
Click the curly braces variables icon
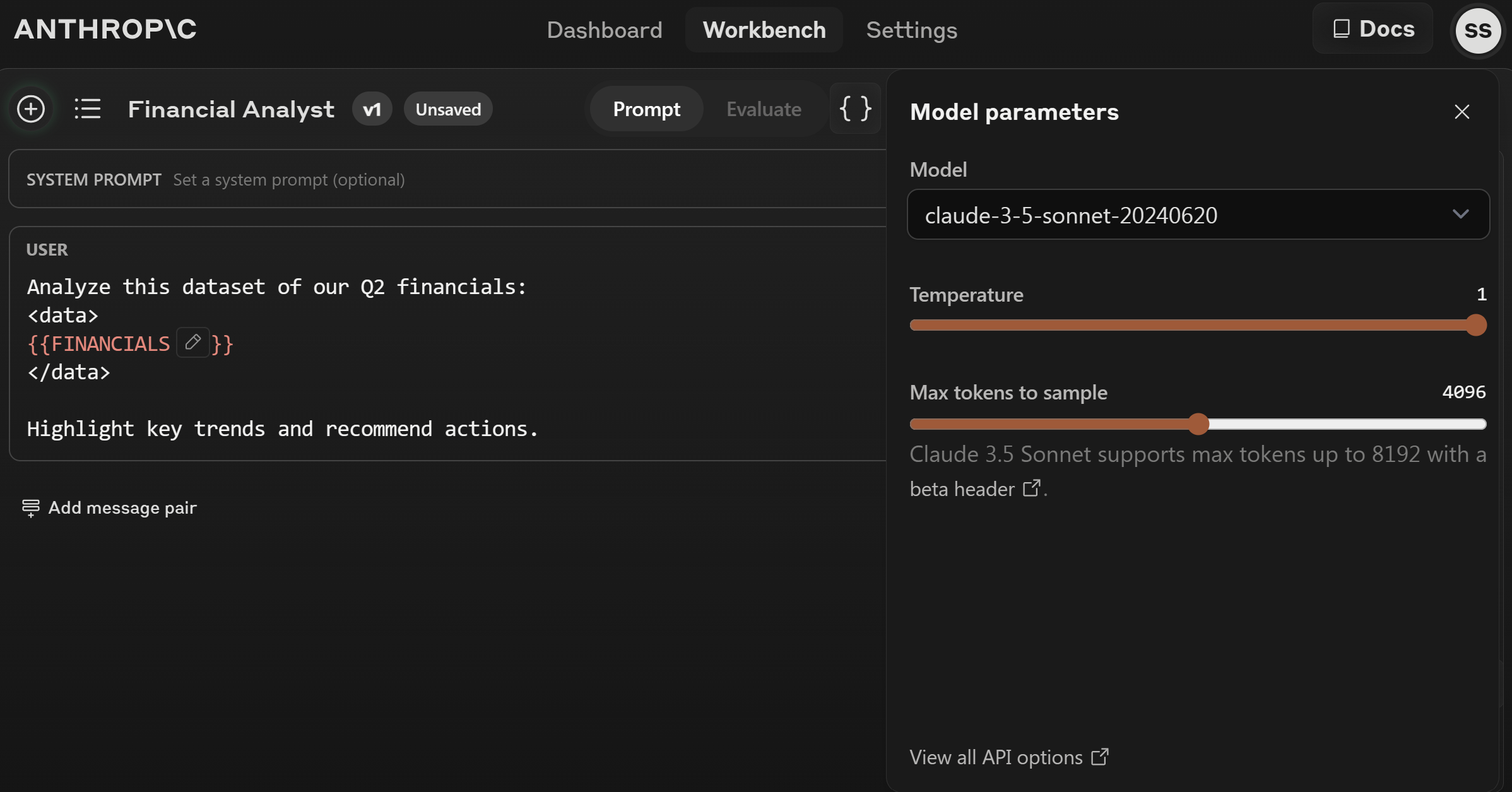855,109
